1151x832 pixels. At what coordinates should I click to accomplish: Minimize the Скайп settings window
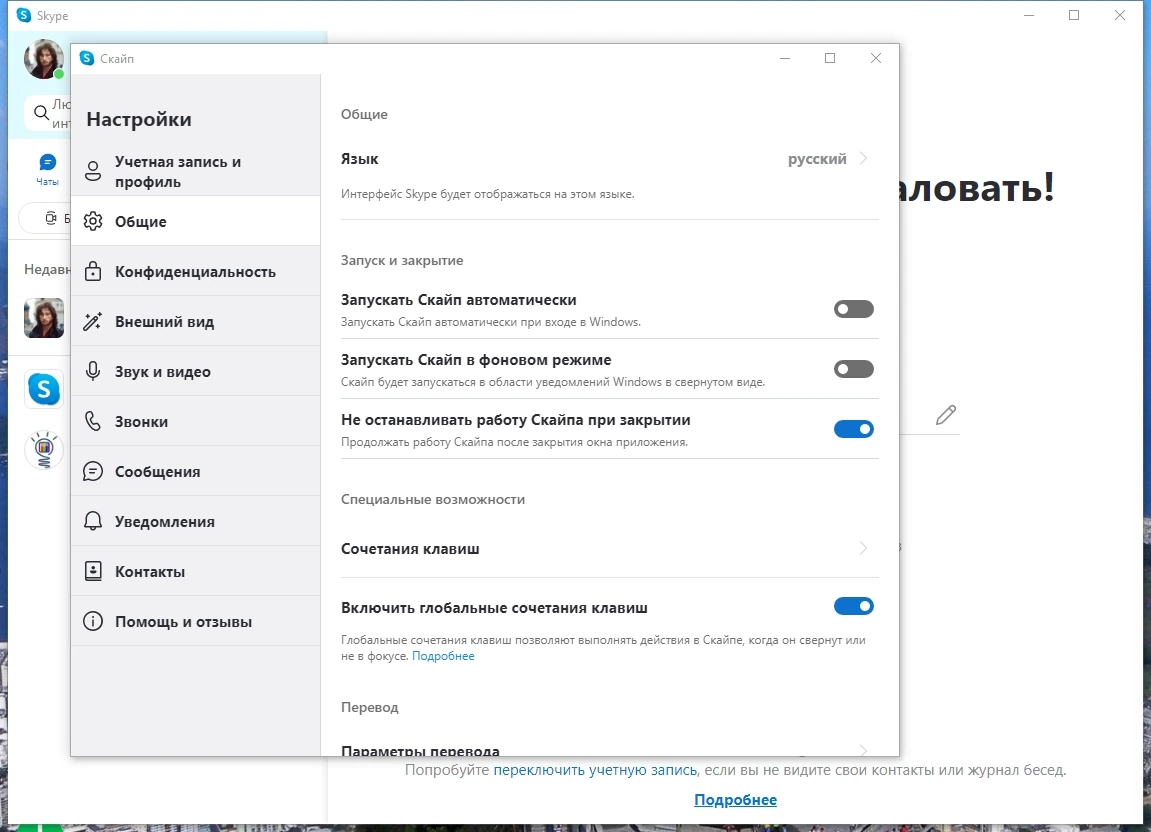click(x=785, y=58)
